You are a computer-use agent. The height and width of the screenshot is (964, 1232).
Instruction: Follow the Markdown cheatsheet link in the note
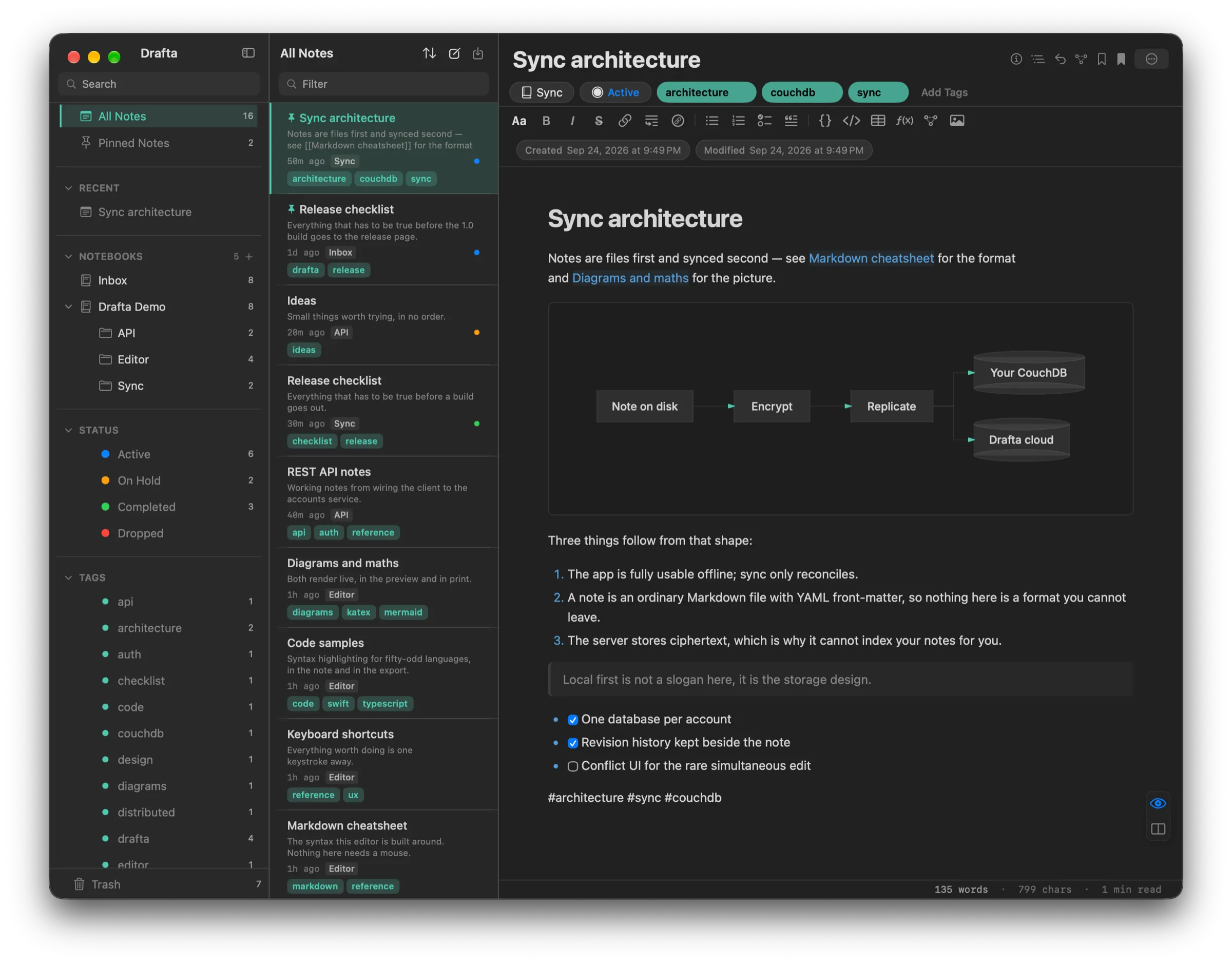point(871,259)
